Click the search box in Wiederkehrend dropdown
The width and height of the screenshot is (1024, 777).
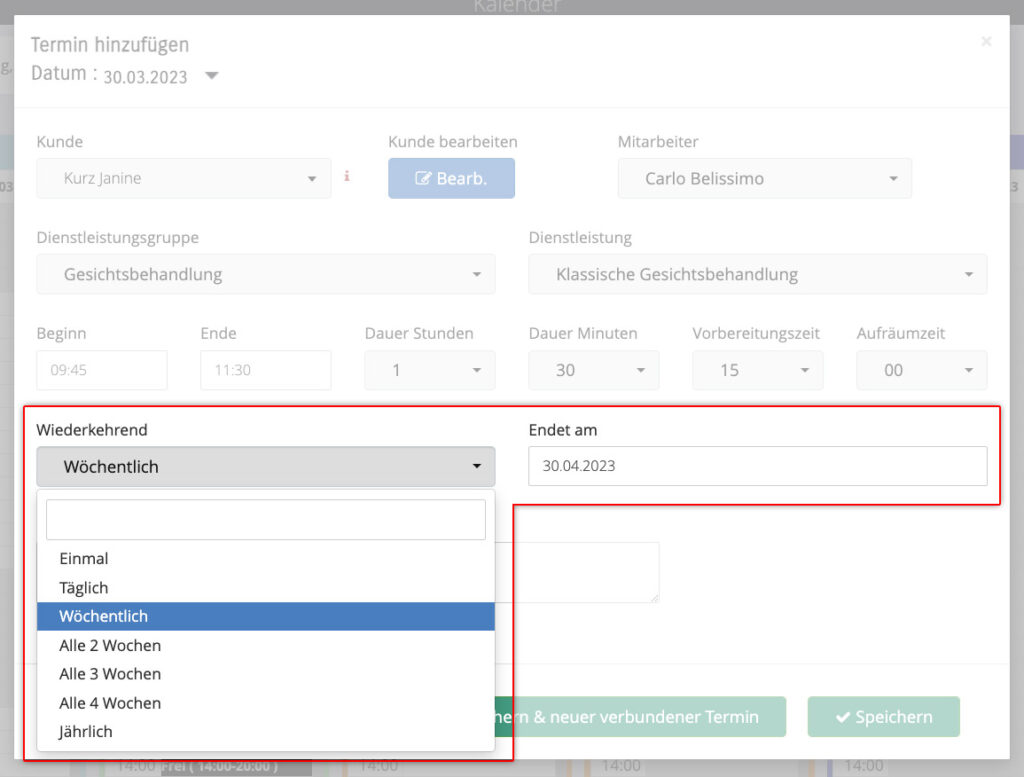pyautogui.click(x=265, y=520)
